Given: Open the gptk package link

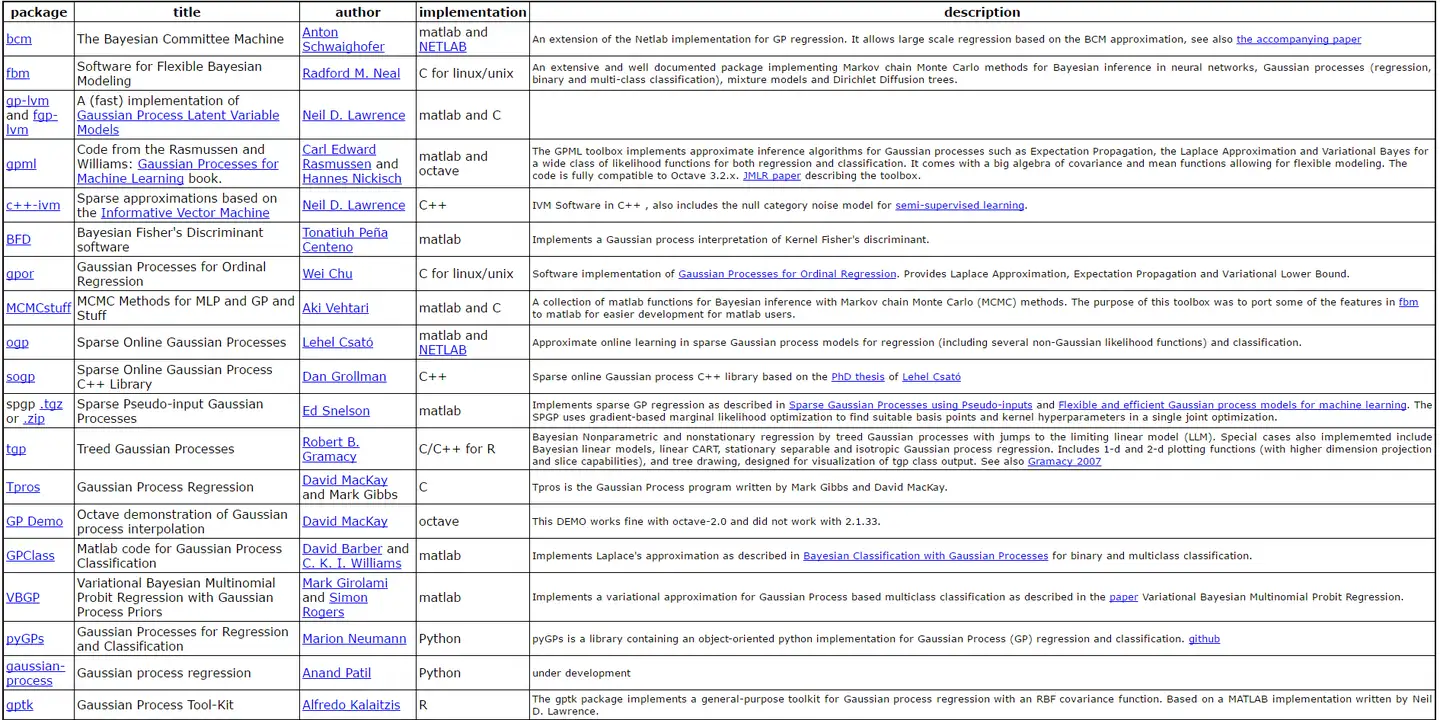Looking at the screenshot, I should click(x=19, y=704).
